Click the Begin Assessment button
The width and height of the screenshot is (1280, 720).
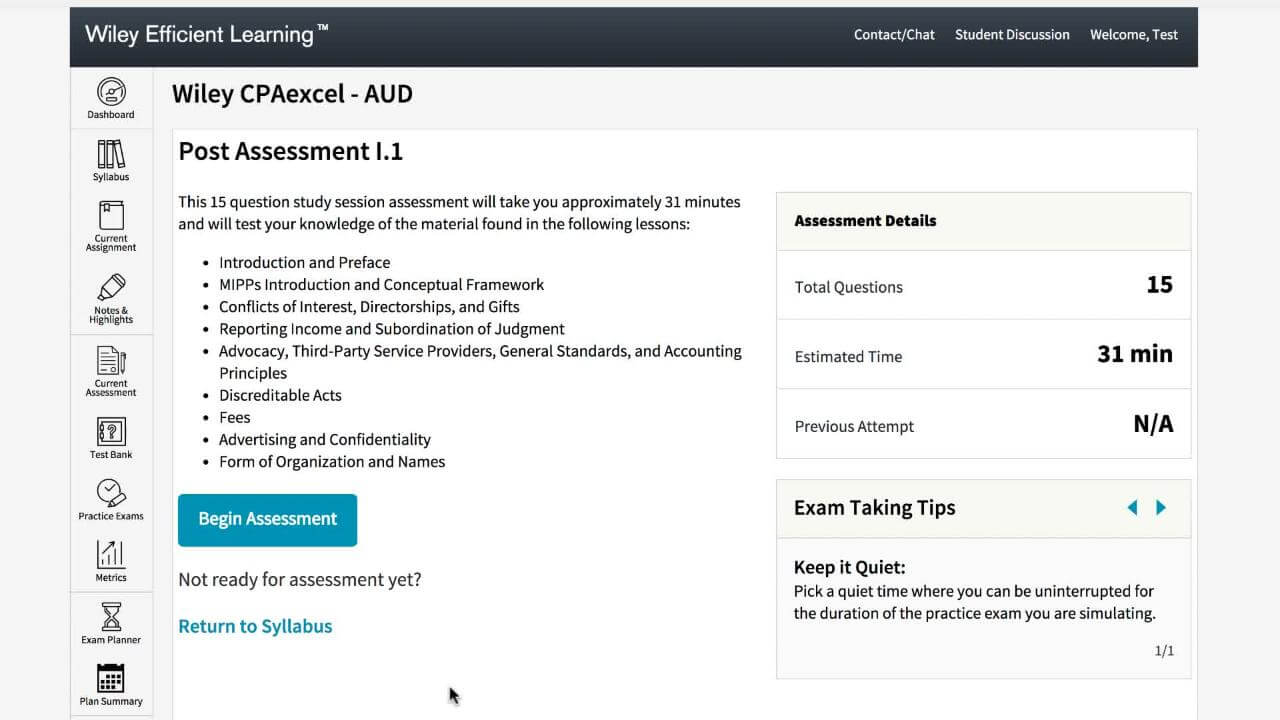(267, 520)
